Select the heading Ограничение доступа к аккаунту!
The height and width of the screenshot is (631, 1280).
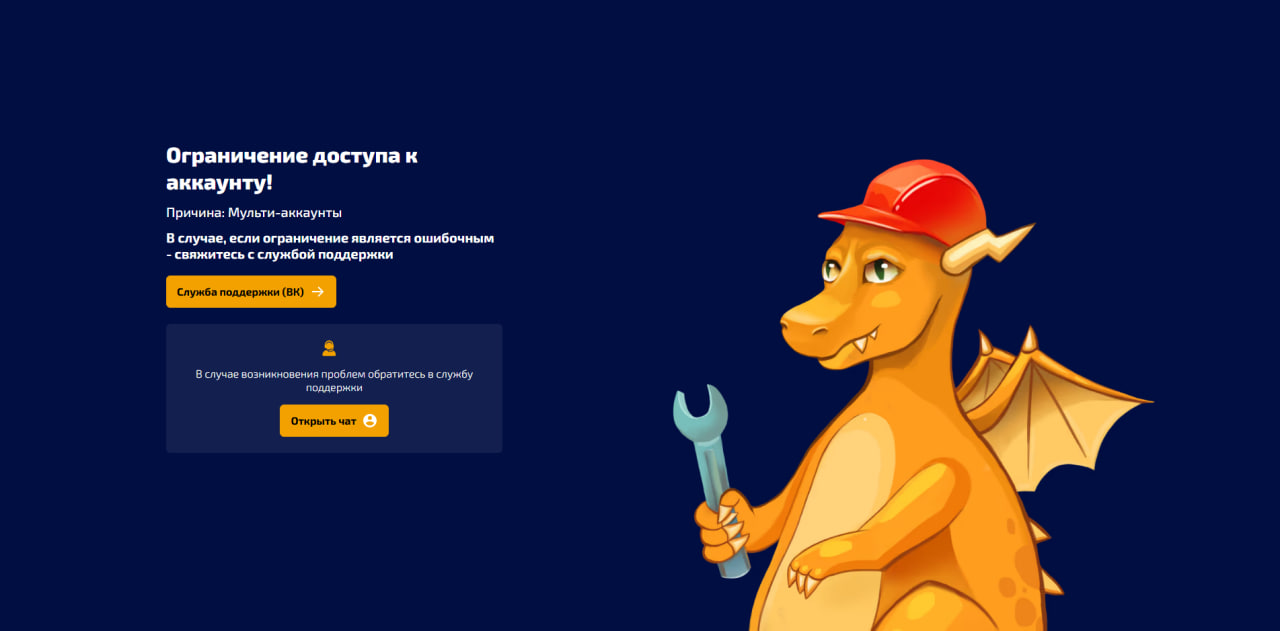click(x=292, y=169)
